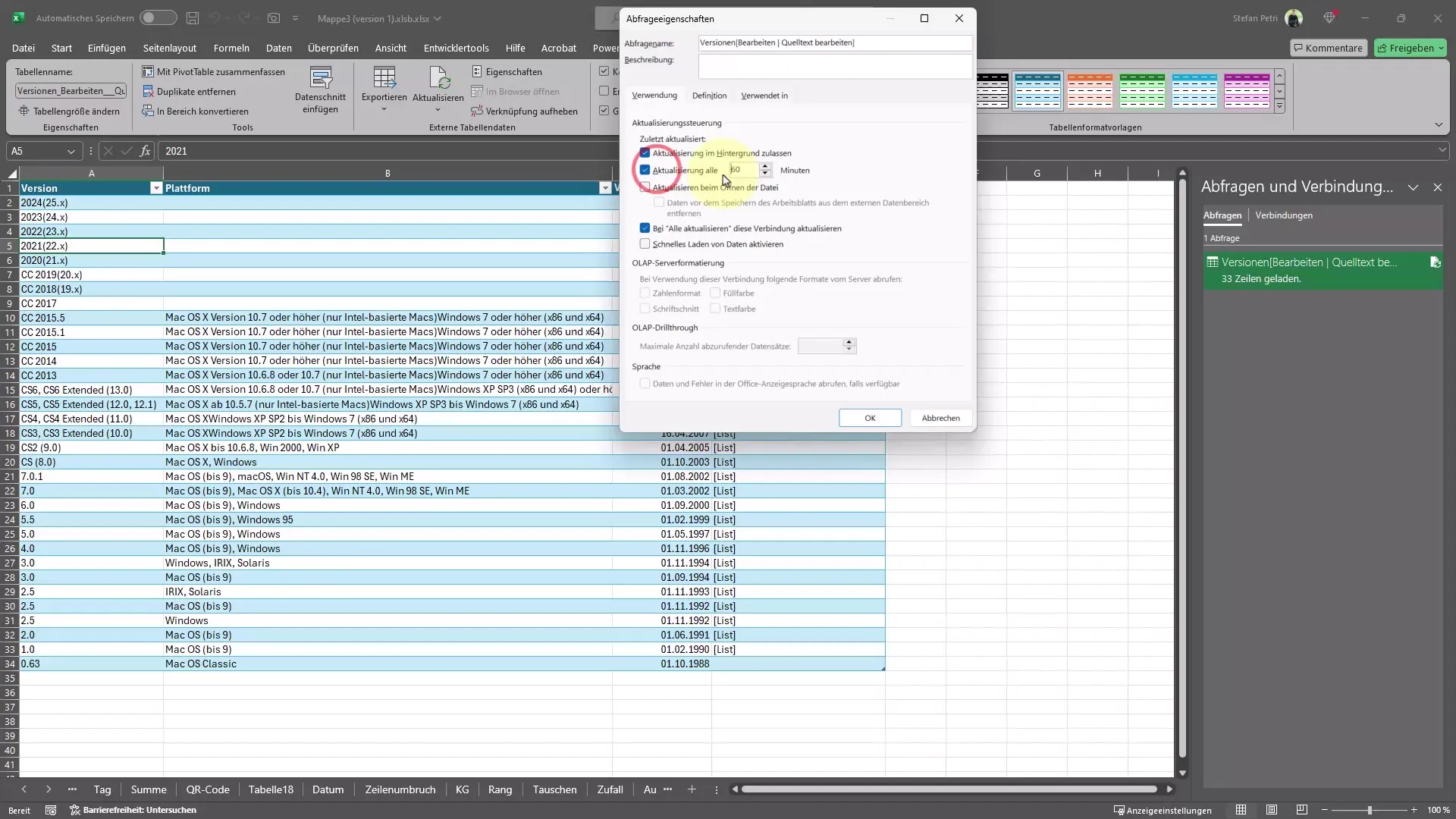The image size is (1456, 819).
Task: Open Eigenschaften in Externe Tabellendaten
Action: point(507,71)
